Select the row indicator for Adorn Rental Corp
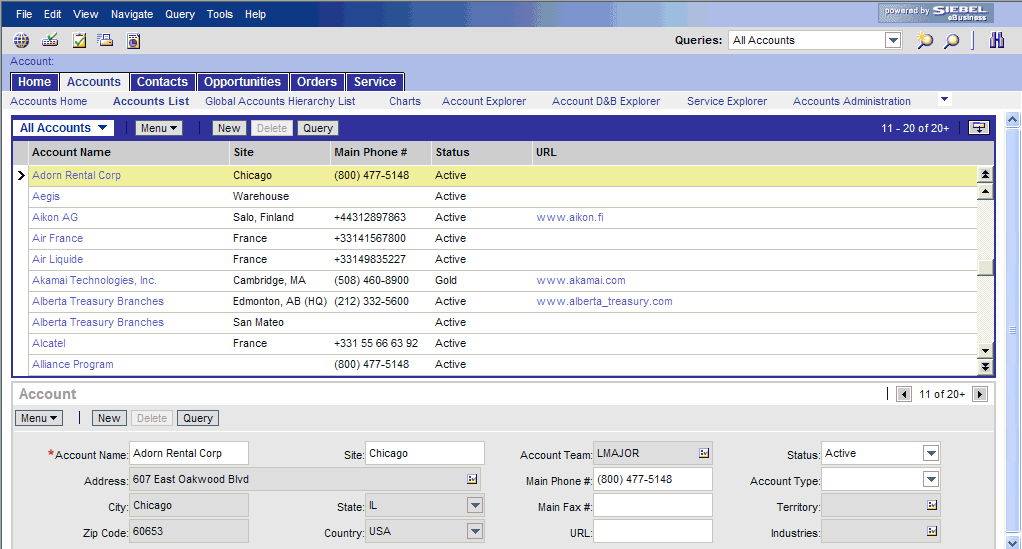Viewport: 1022px width, 549px height. (x=21, y=175)
